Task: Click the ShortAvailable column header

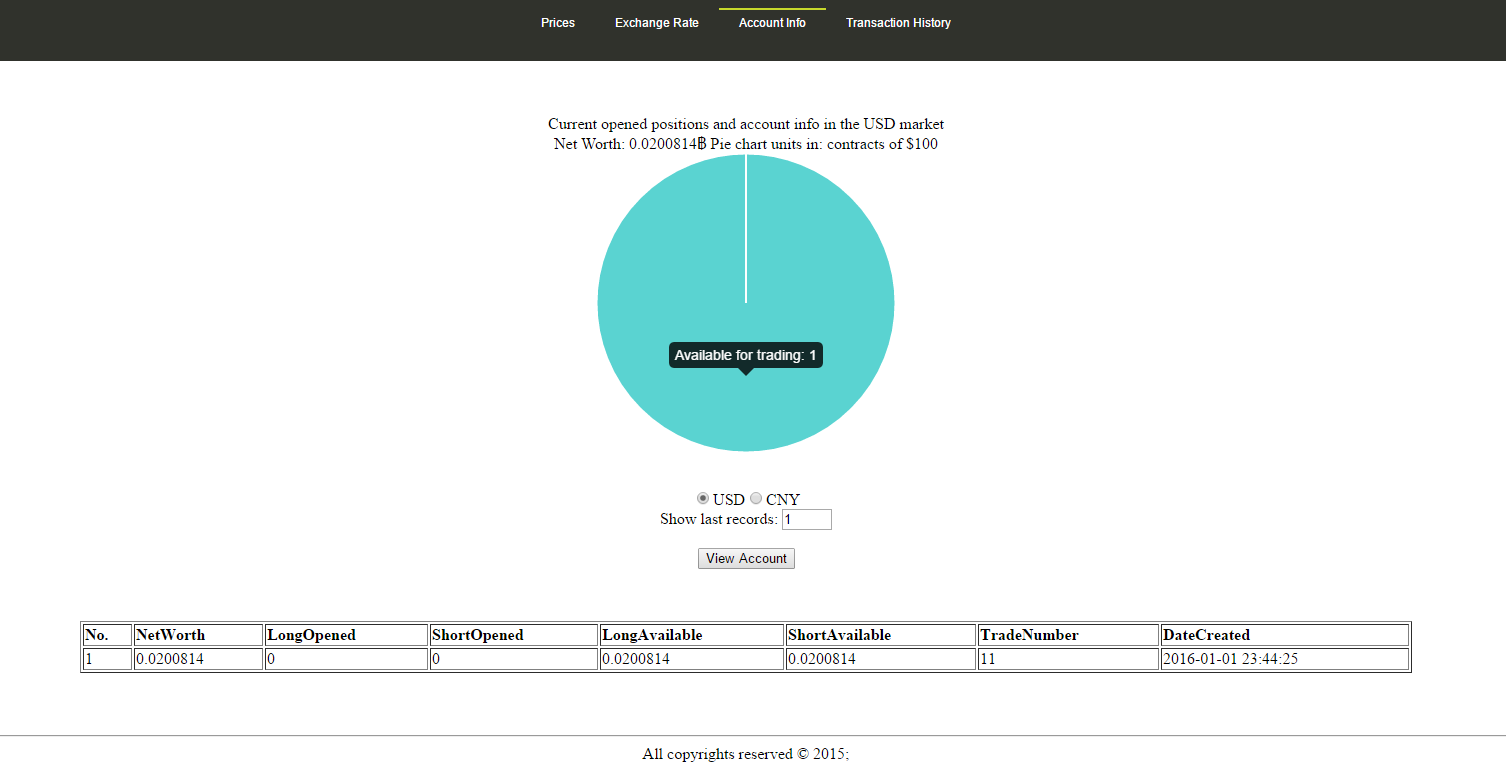Action: (x=881, y=635)
